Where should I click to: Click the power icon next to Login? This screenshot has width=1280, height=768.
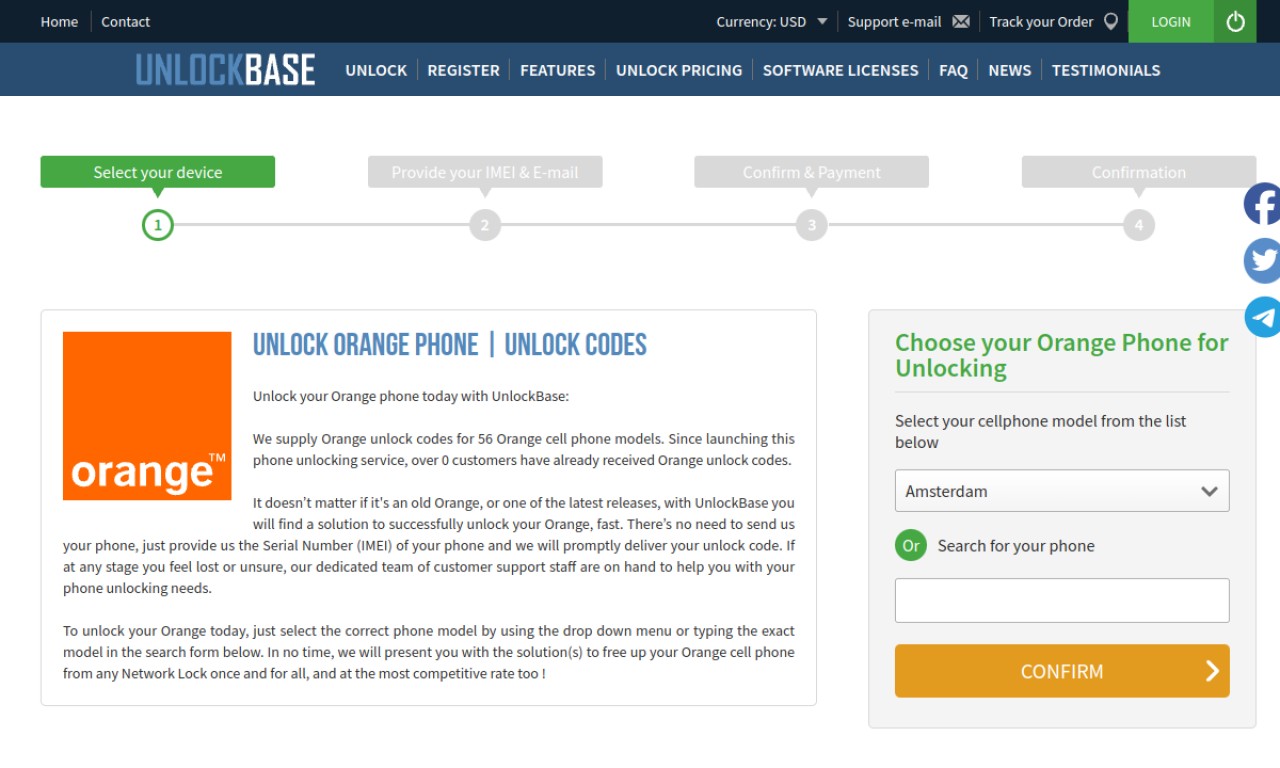tap(1235, 21)
